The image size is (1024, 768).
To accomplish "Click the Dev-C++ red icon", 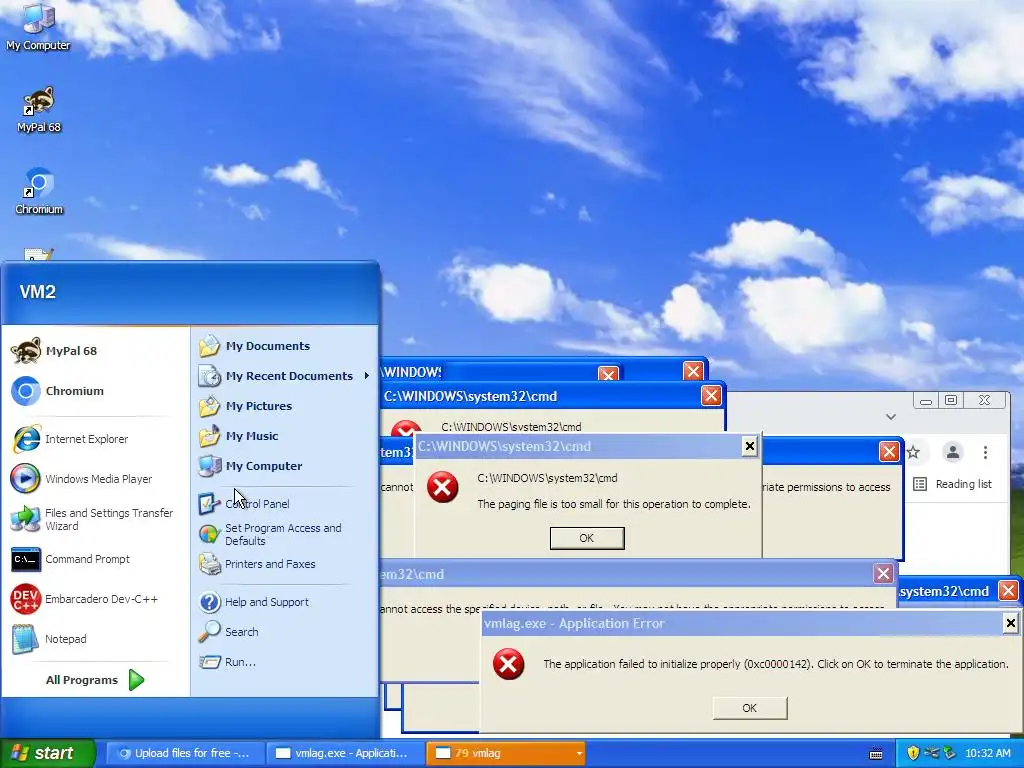I will [25, 599].
